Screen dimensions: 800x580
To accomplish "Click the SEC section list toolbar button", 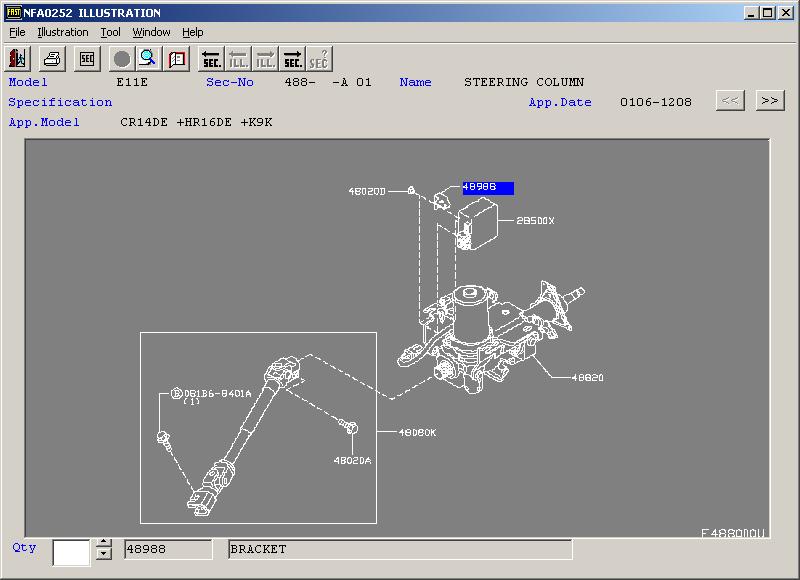I will click(x=87, y=59).
